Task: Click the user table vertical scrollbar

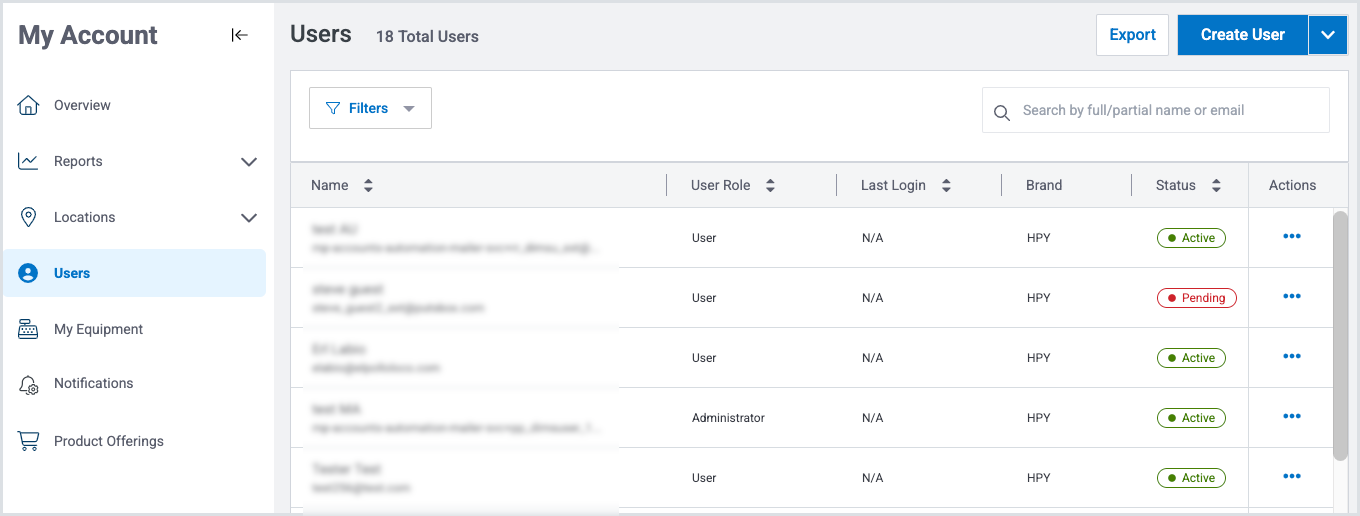Action: click(x=1340, y=335)
